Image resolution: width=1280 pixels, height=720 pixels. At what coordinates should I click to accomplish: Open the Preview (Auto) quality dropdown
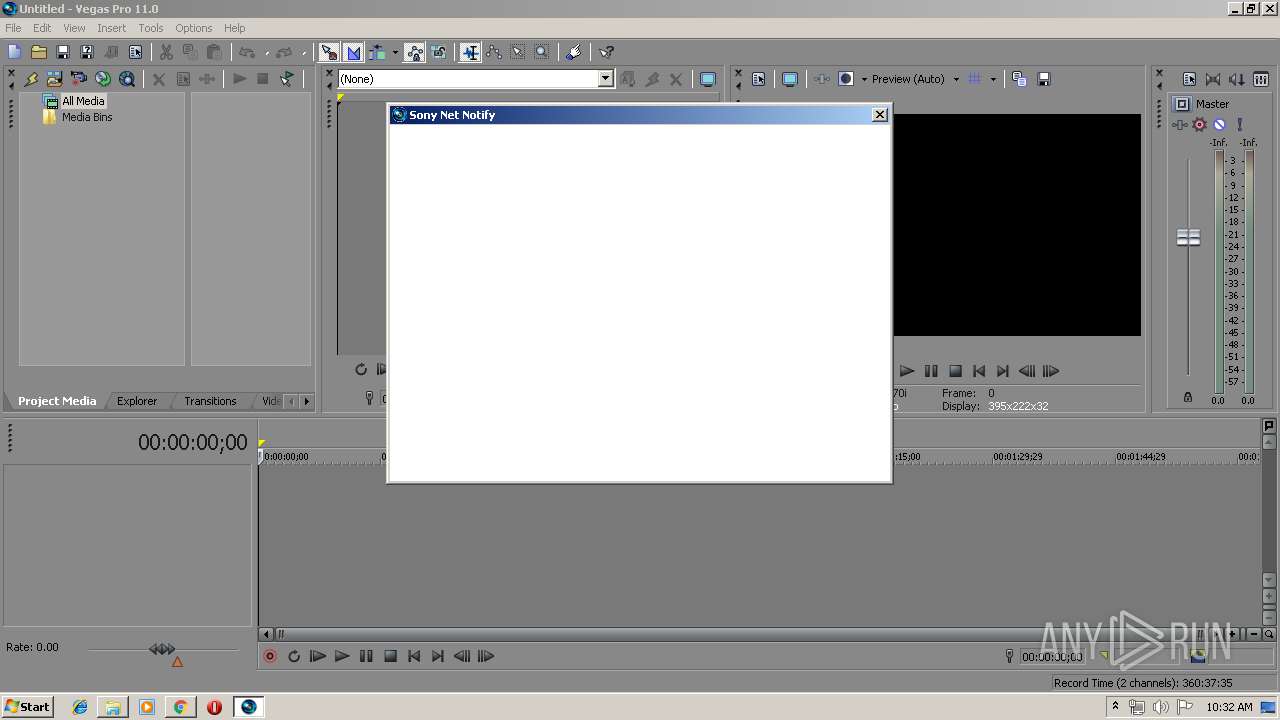(x=957, y=79)
